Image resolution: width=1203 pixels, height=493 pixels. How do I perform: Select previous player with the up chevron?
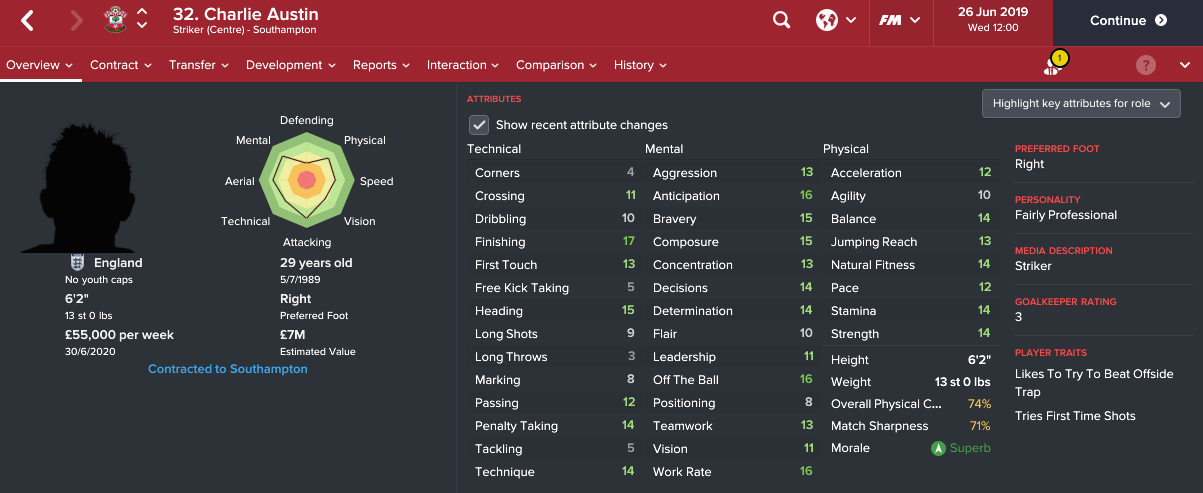(x=142, y=12)
